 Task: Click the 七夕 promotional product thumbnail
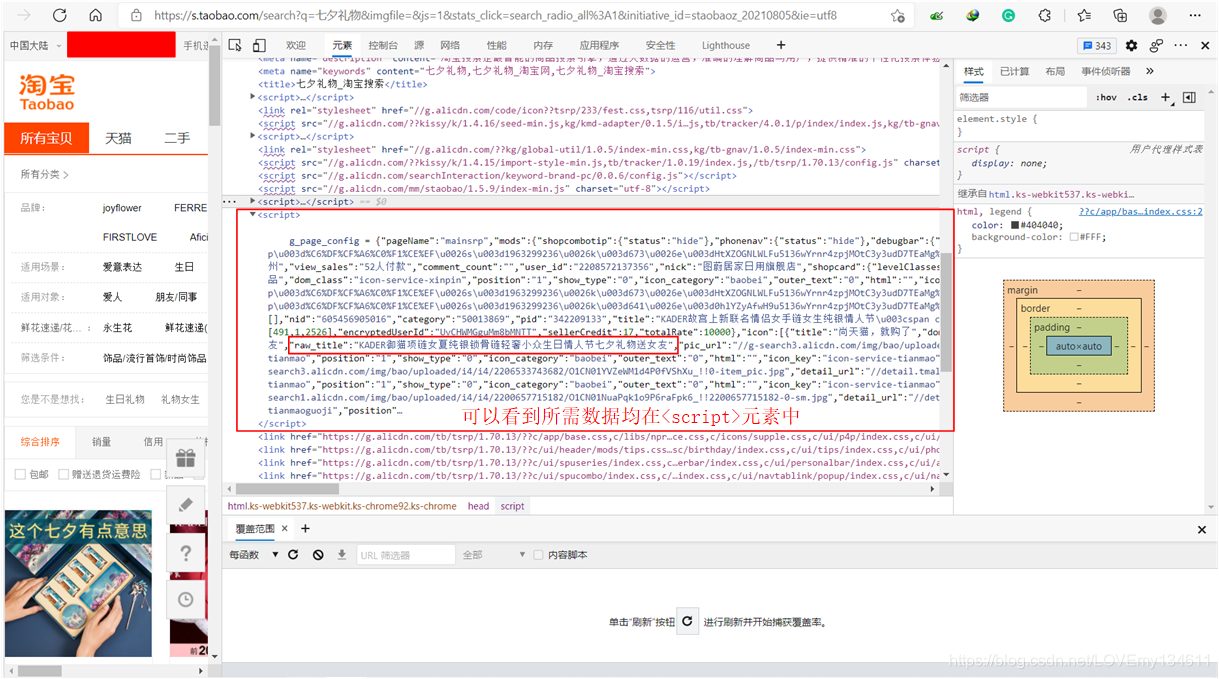(79, 583)
